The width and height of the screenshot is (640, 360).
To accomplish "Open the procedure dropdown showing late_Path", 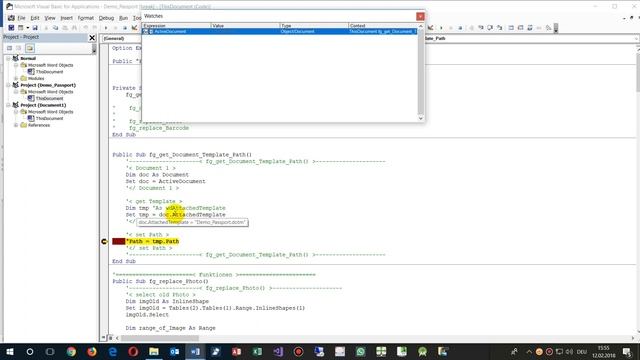I will point(636,38).
